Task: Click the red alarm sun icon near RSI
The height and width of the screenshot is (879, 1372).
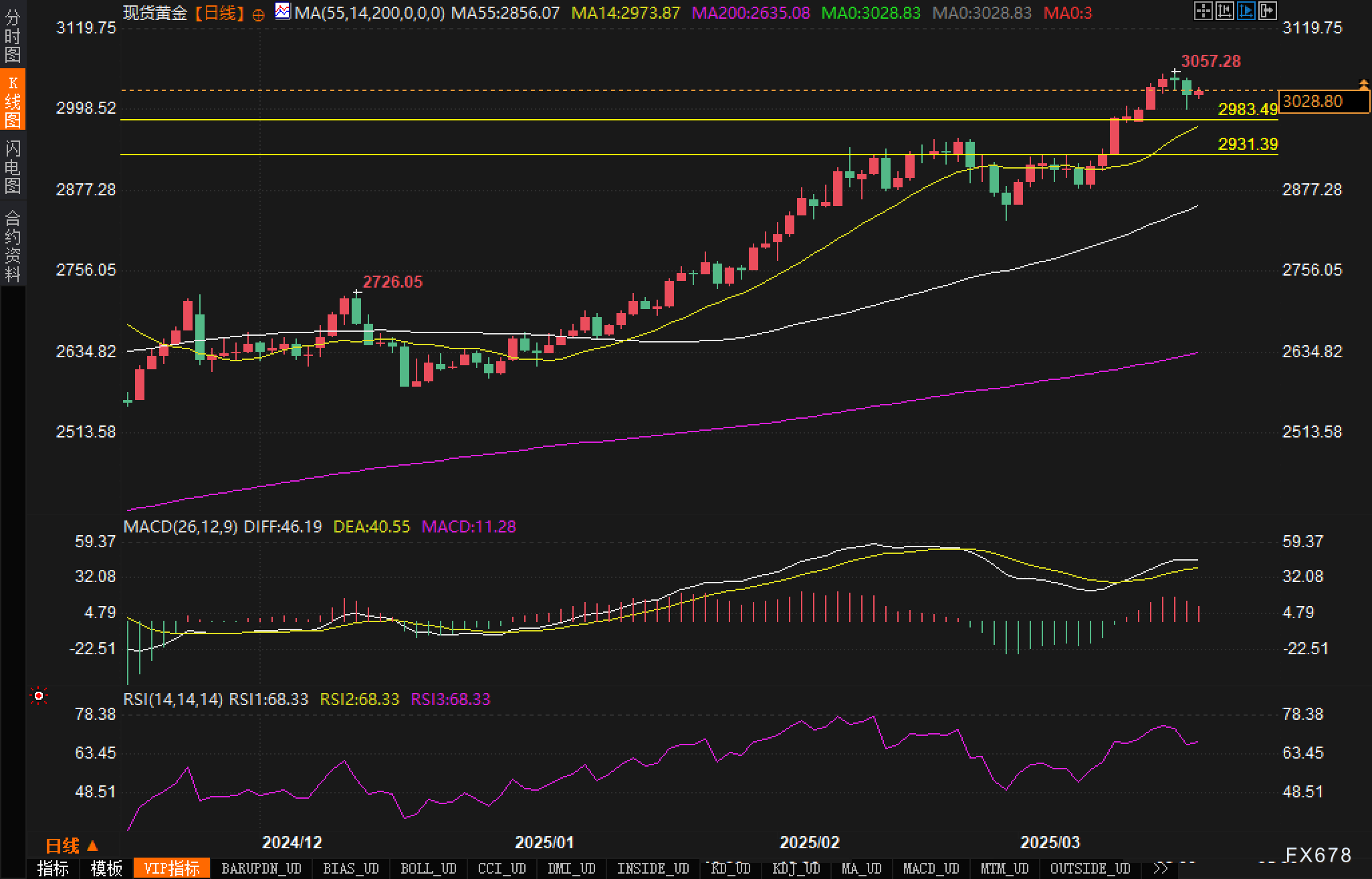Action: 39,696
